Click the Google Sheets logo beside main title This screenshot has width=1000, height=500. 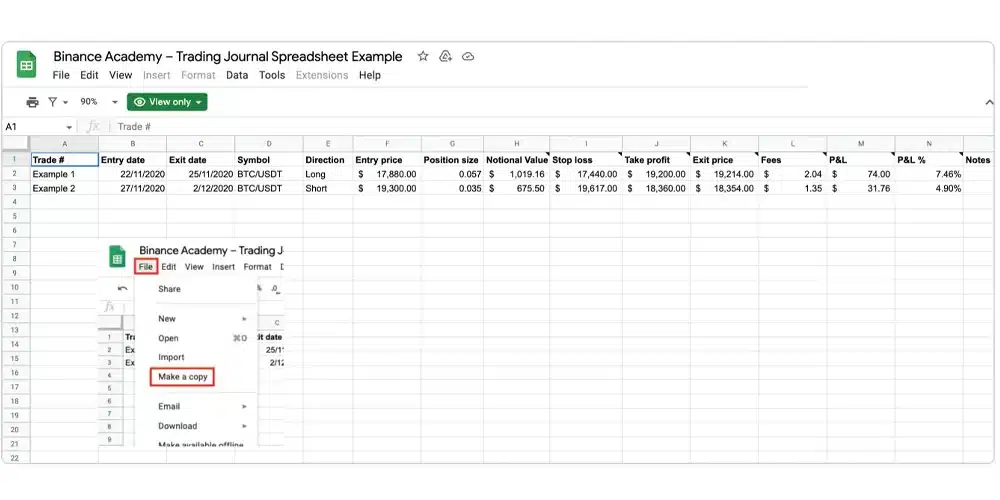point(27,64)
